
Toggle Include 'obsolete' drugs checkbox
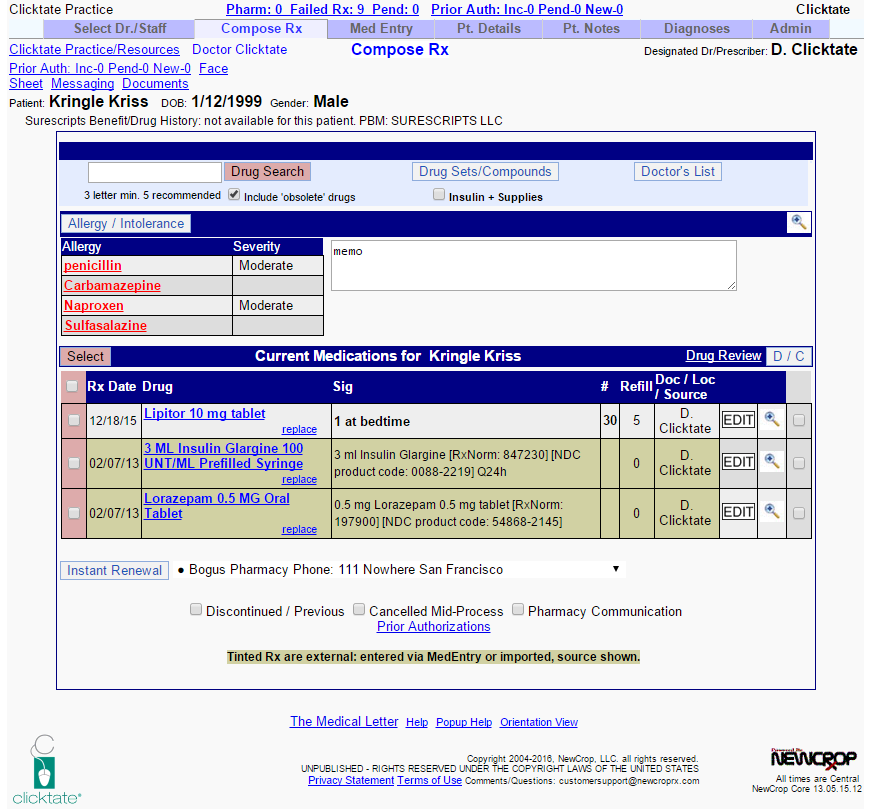click(234, 195)
